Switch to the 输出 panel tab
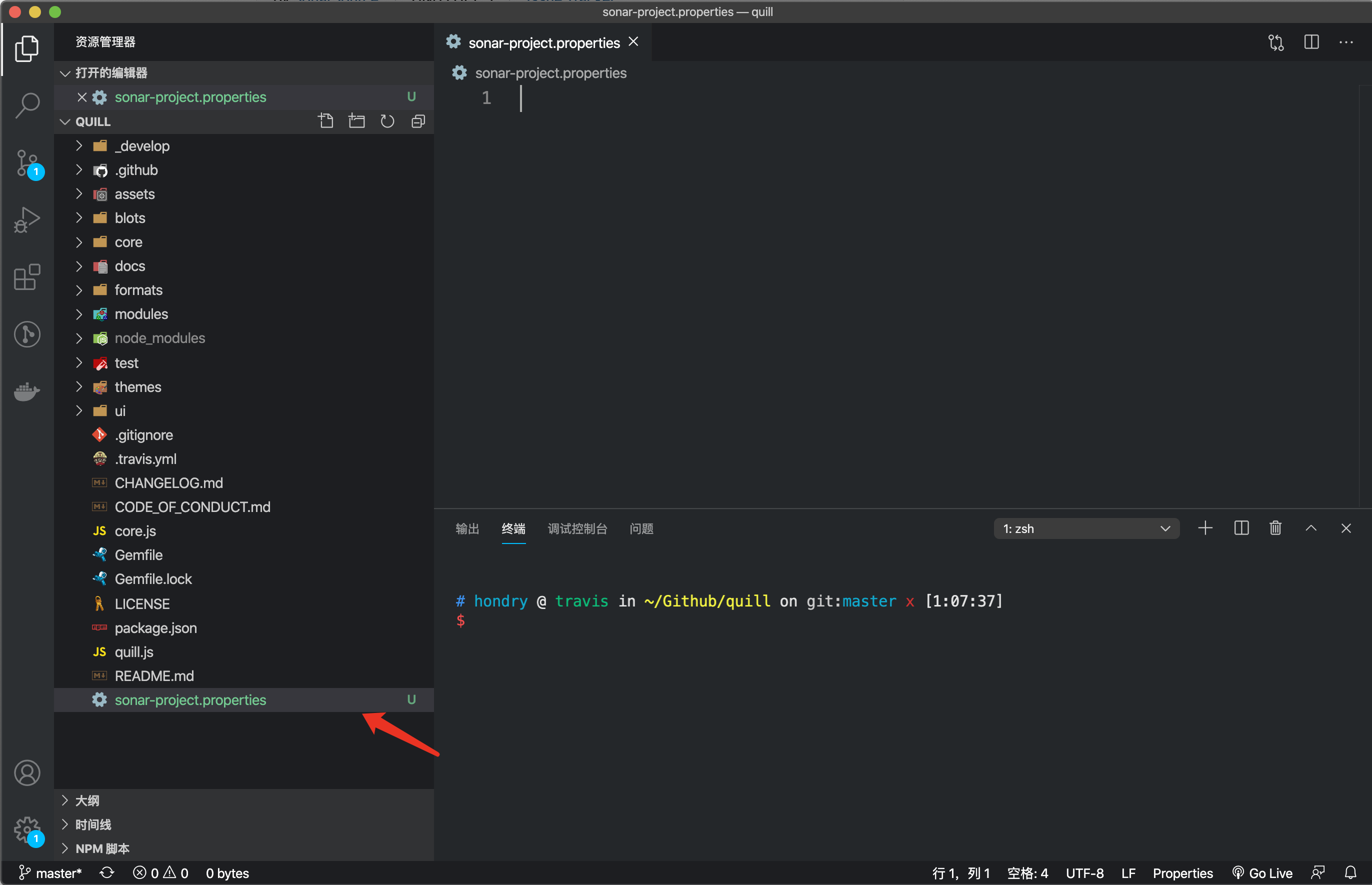This screenshot has width=1372, height=885. click(466, 528)
